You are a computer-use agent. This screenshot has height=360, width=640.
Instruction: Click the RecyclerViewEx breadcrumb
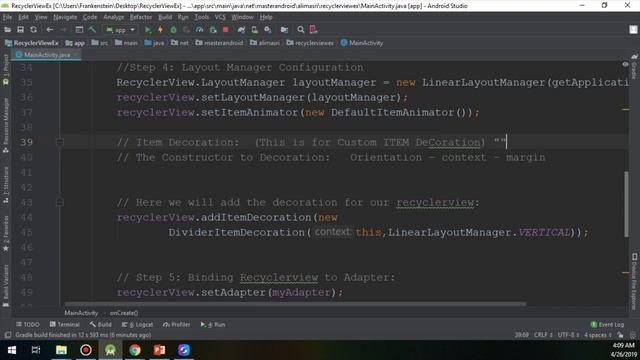[32, 43]
